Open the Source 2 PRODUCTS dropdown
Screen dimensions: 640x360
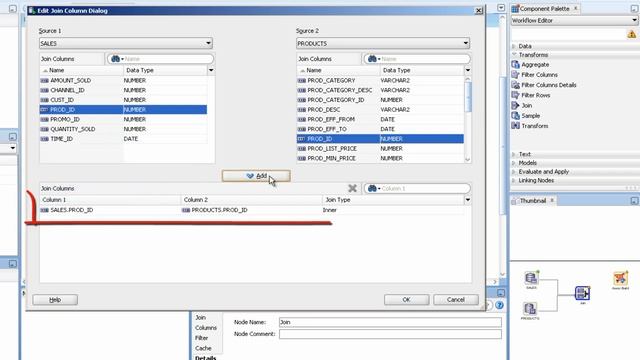point(383,43)
